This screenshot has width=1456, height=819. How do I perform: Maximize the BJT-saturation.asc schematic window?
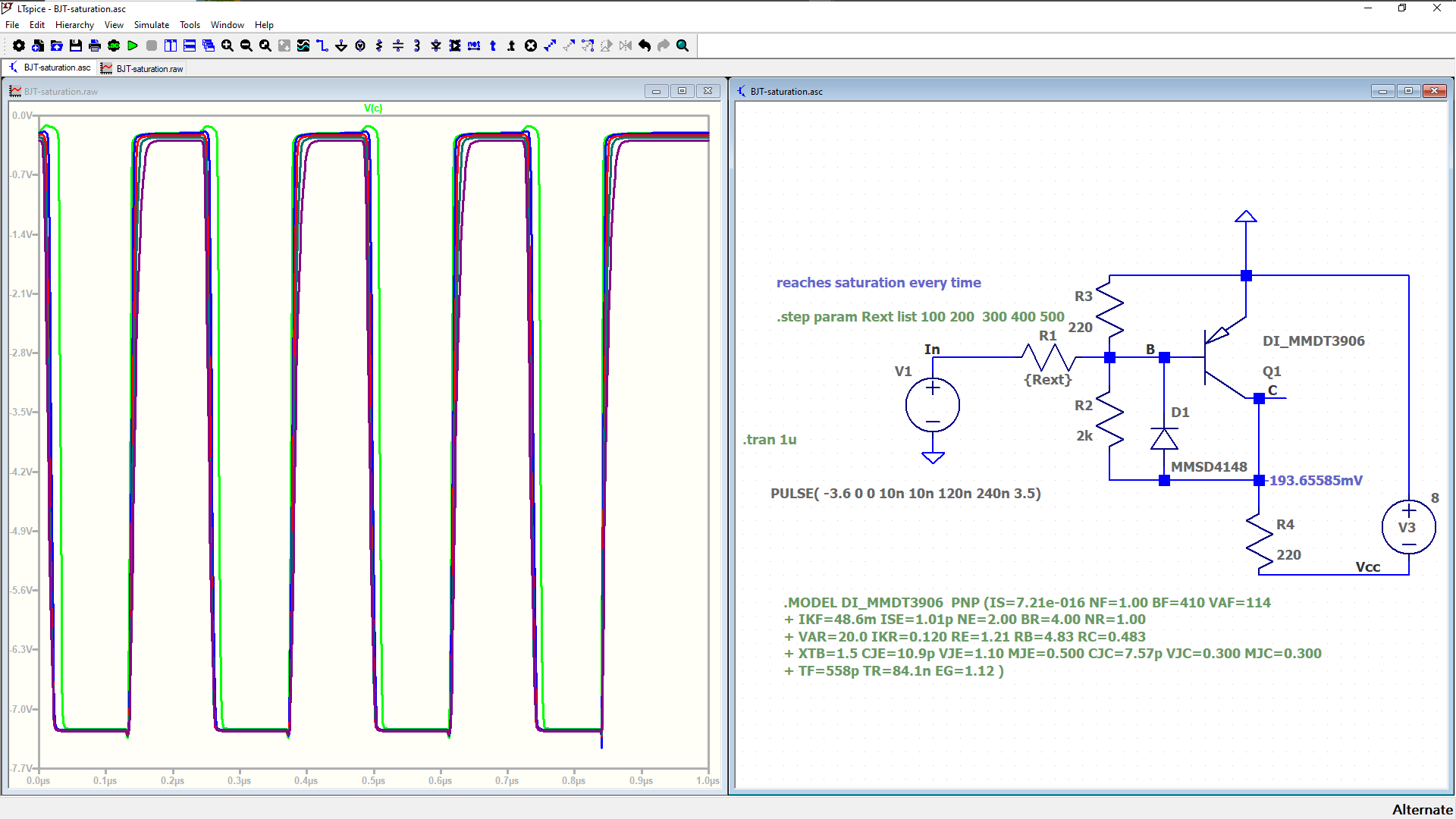pos(1408,91)
